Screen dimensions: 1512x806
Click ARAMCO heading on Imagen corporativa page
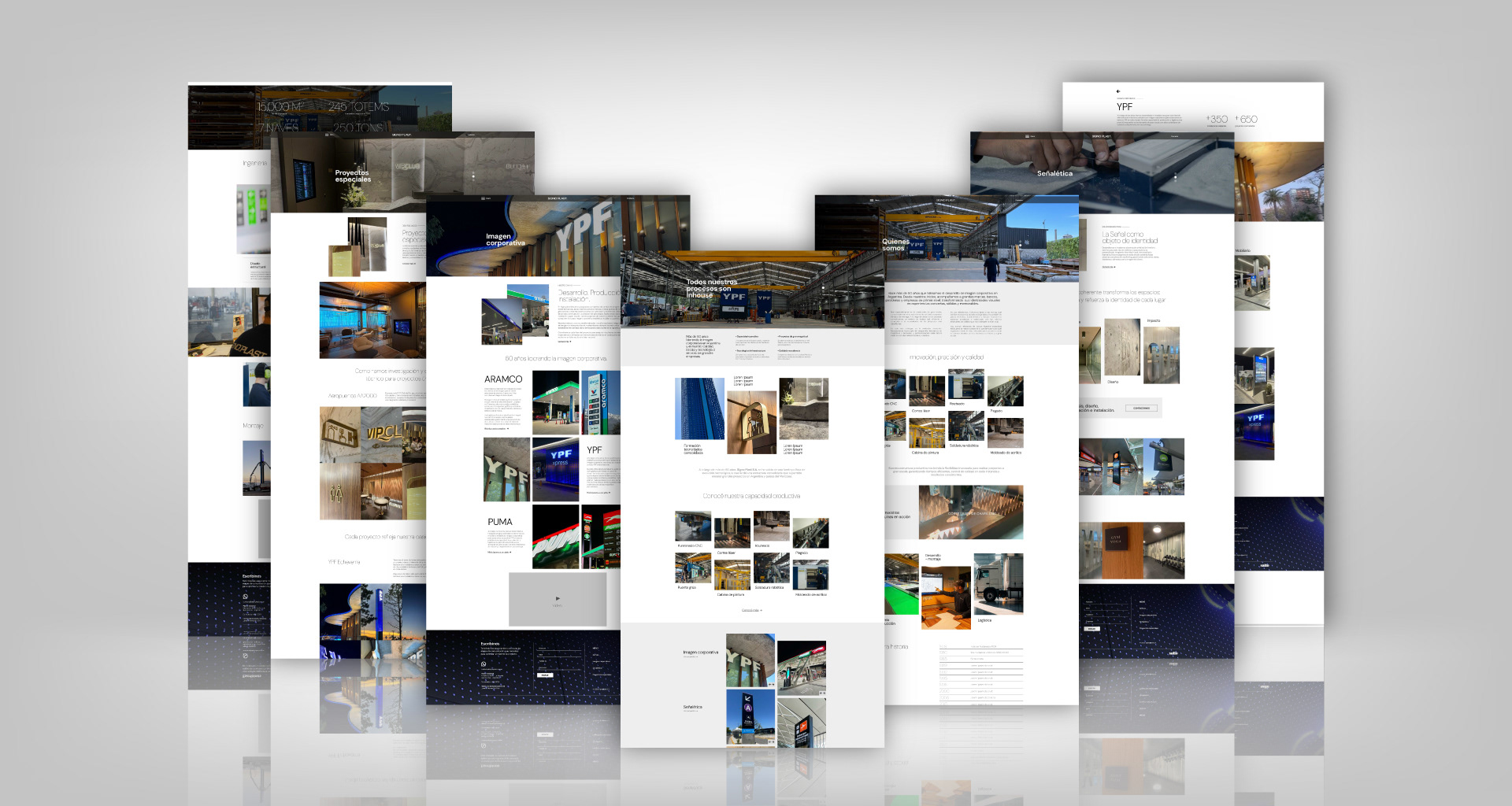click(x=503, y=379)
